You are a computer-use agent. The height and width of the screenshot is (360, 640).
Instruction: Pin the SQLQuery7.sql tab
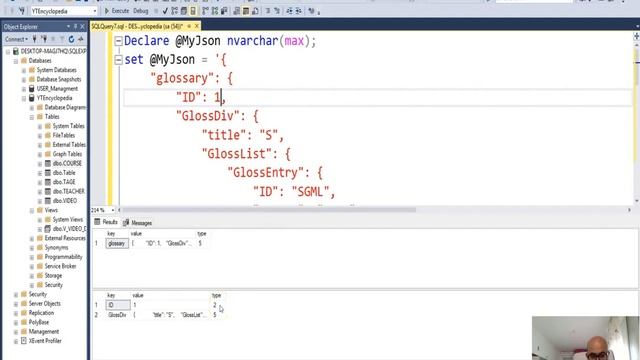pyautogui.click(x=189, y=26)
